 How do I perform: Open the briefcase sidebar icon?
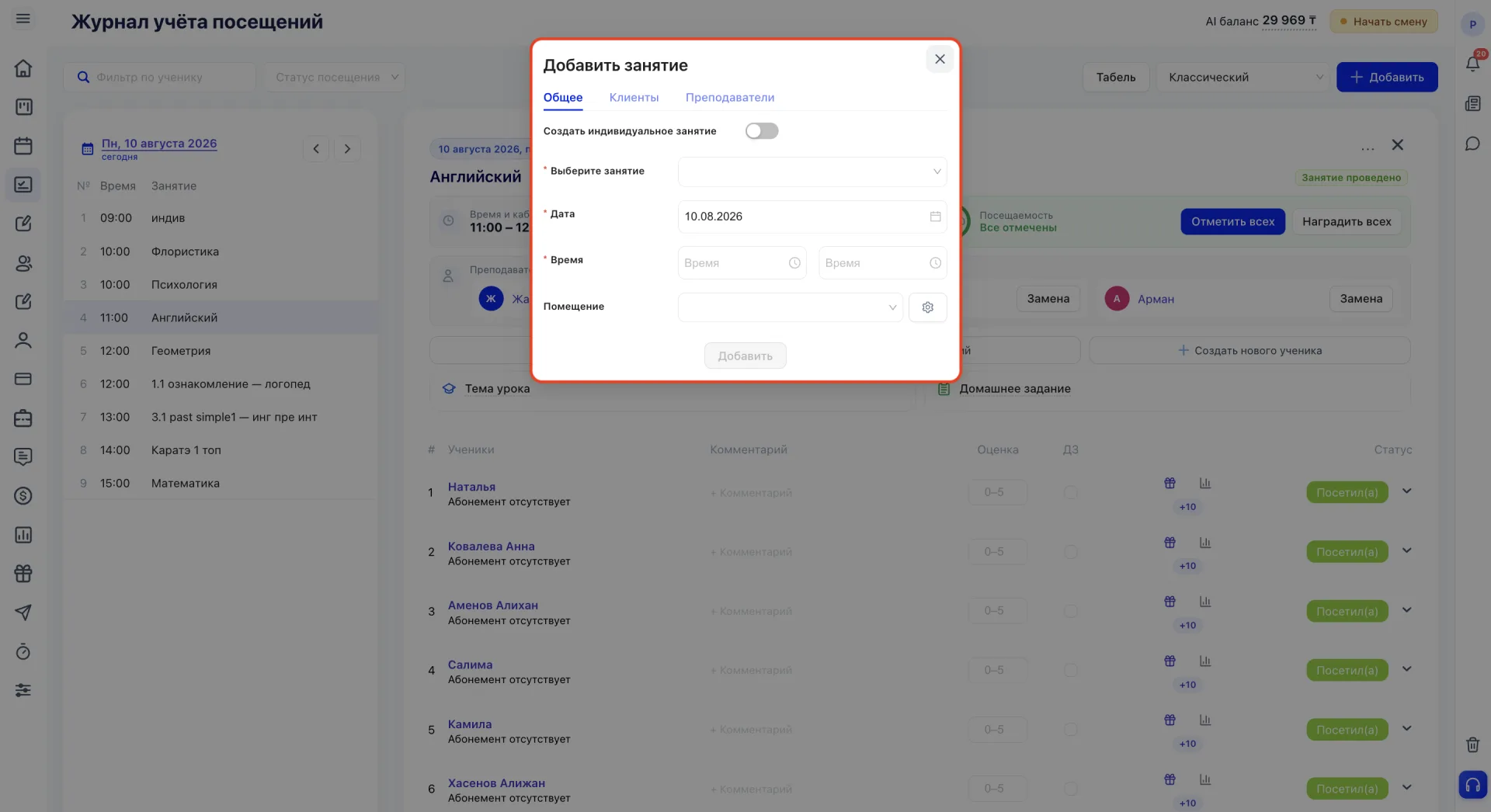(23, 418)
